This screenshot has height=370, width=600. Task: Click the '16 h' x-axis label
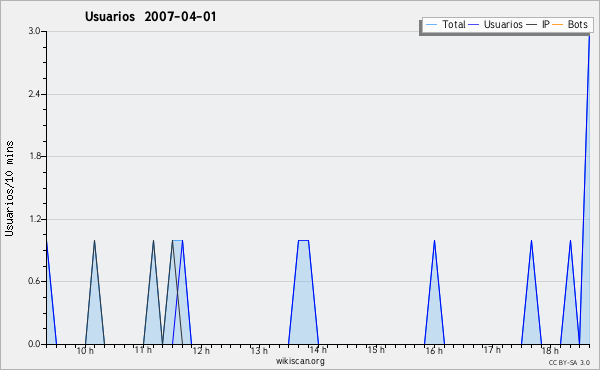pos(434,350)
